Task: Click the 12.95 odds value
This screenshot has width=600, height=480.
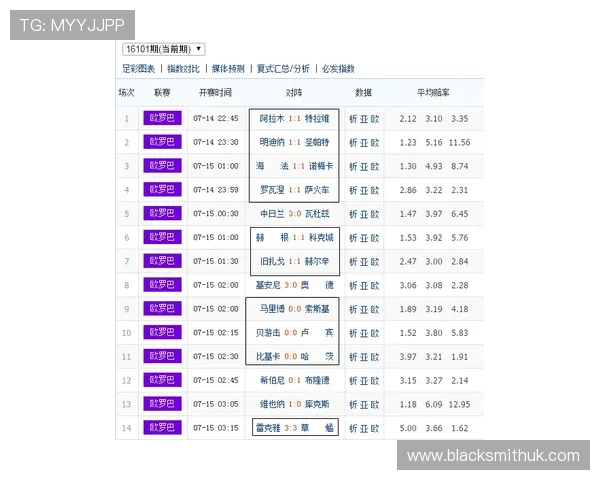Action: [459, 404]
